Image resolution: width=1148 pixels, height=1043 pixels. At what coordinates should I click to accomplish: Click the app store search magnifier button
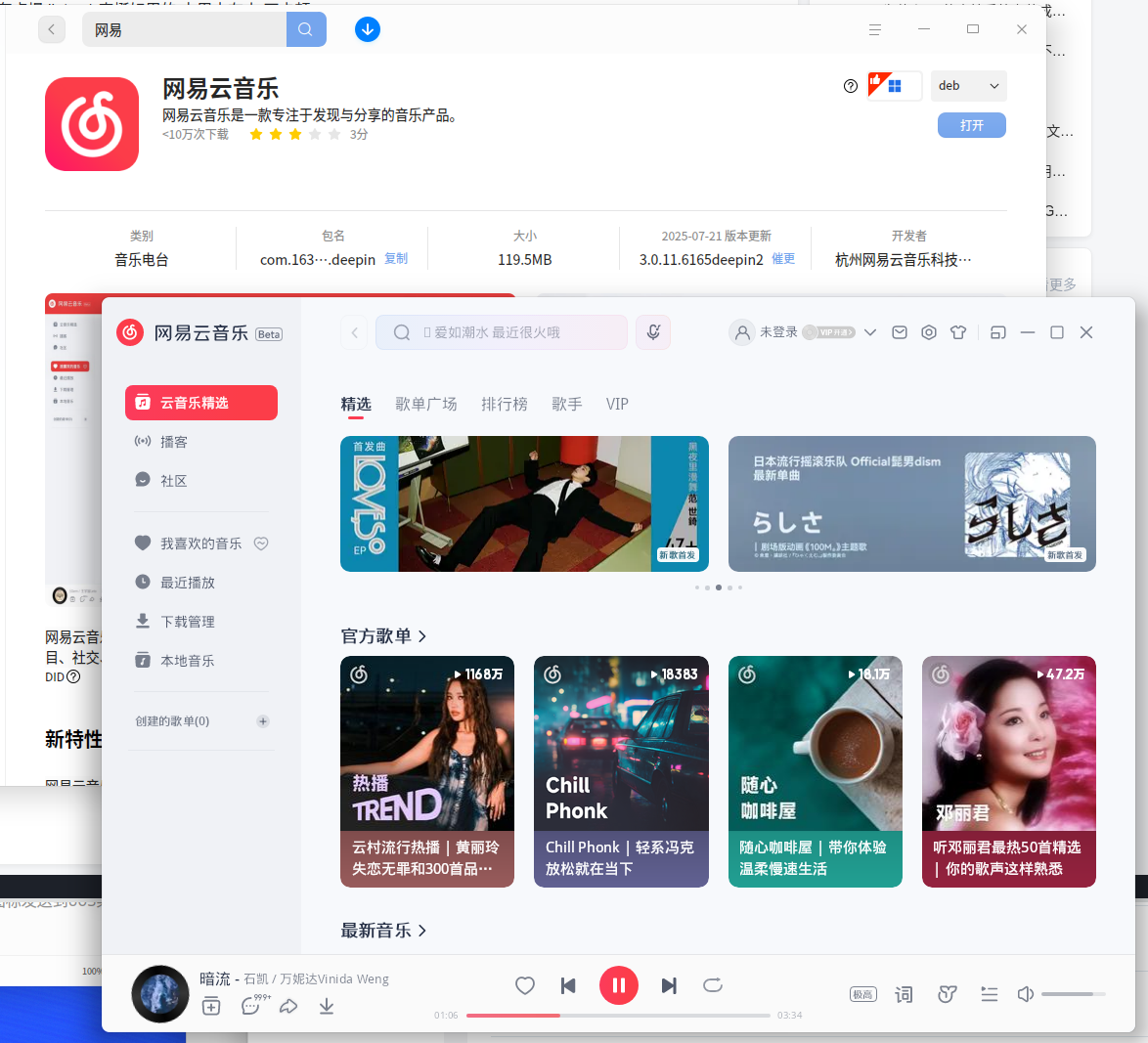[x=306, y=29]
